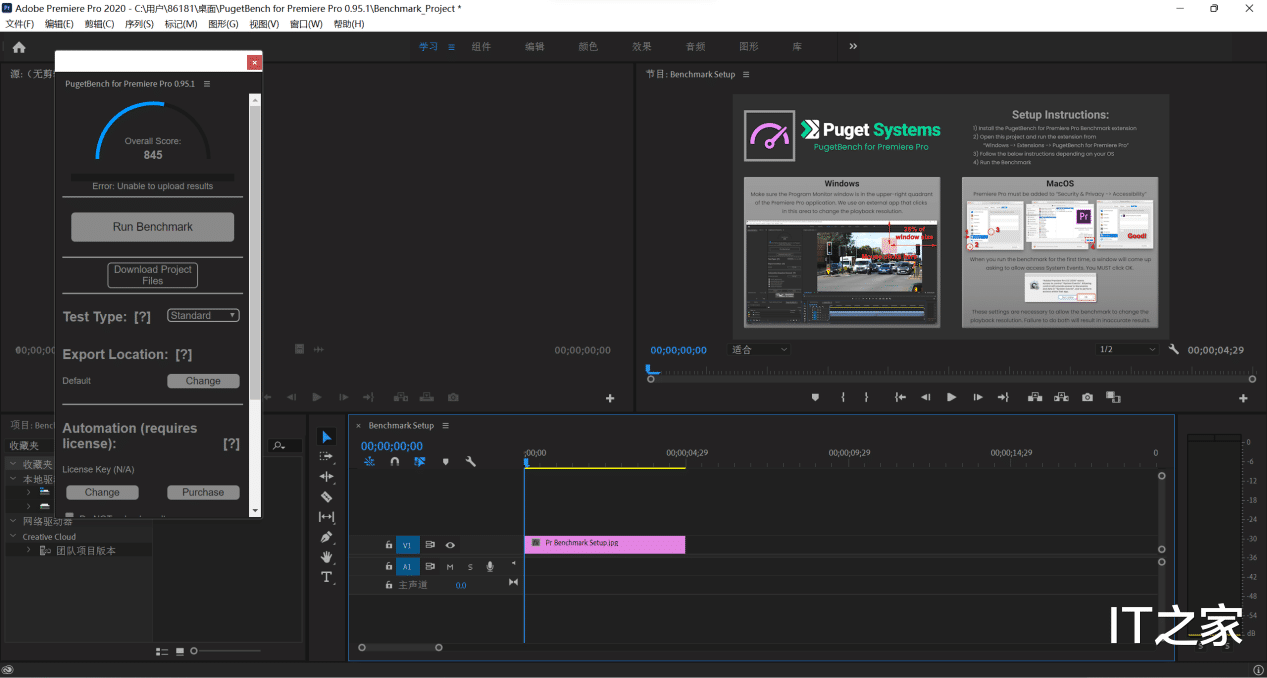
Task: Open playback resolution 1/2 dropdown
Action: pyautogui.click(x=1127, y=349)
